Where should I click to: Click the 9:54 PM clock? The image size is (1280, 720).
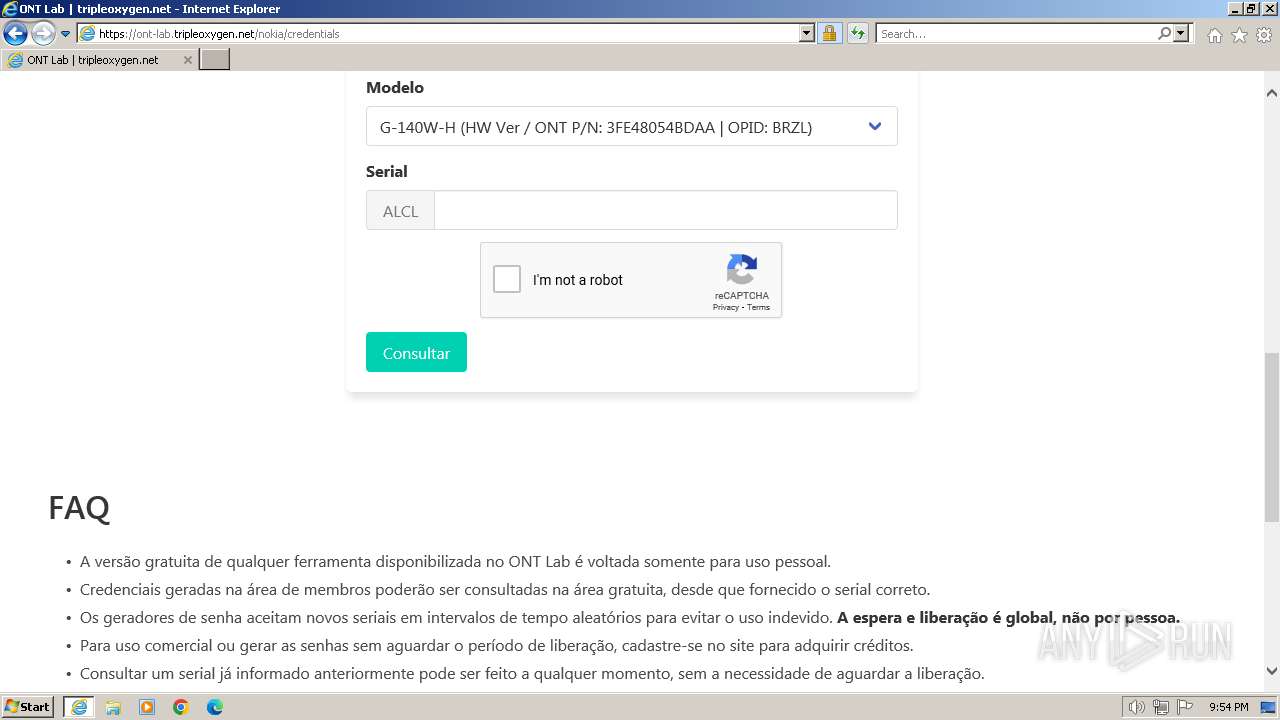tap(1229, 707)
